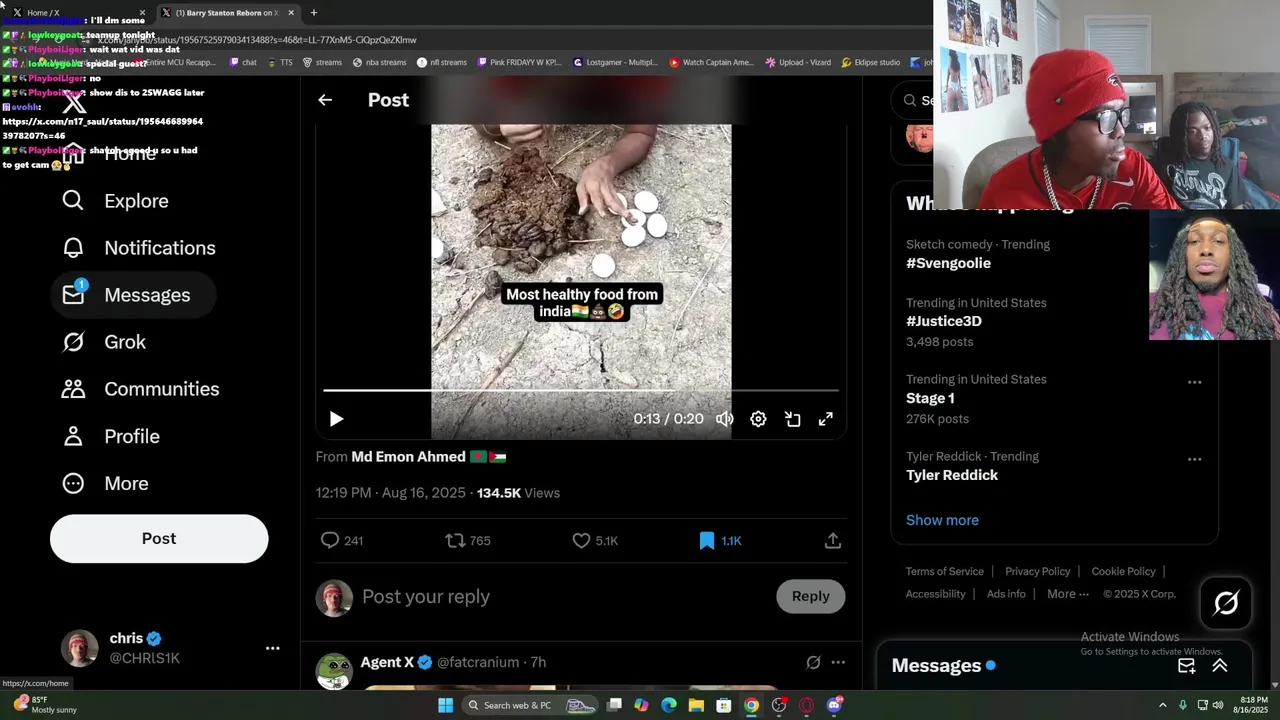
Task: Click Grok icon on Agent X's reply
Action: coord(813,662)
